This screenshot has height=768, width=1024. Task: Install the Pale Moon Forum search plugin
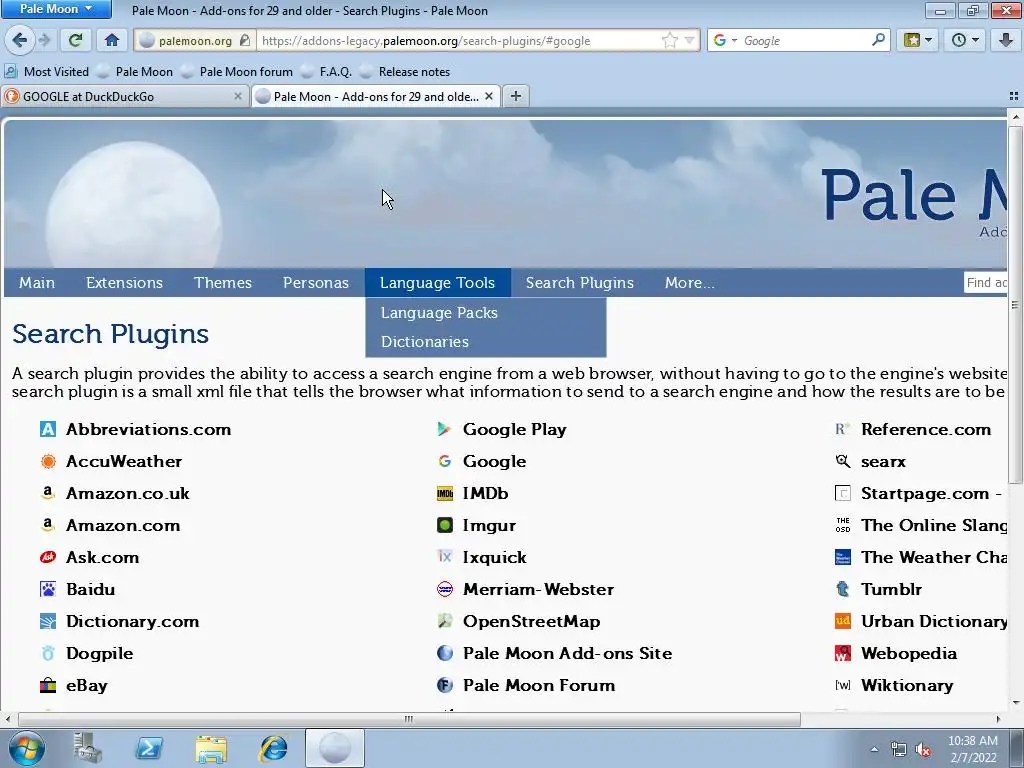pyautogui.click(x=539, y=685)
